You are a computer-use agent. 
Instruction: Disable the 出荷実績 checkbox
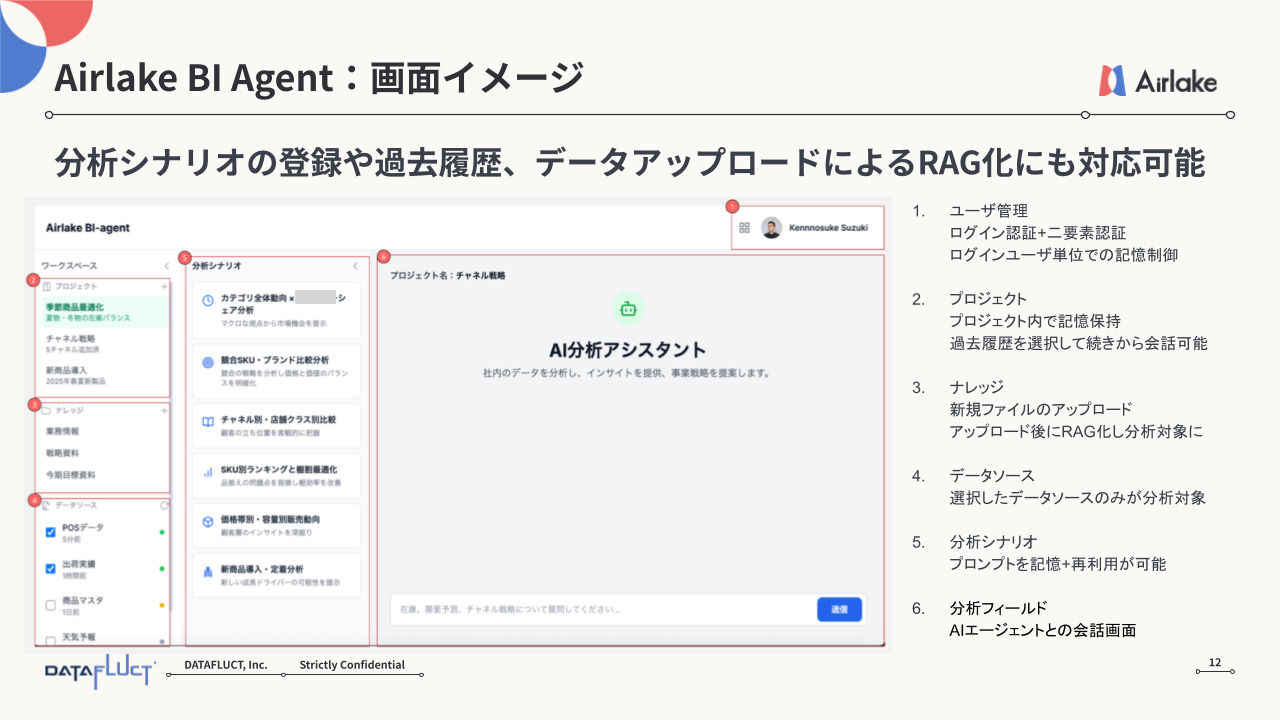[x=50, y=568]
